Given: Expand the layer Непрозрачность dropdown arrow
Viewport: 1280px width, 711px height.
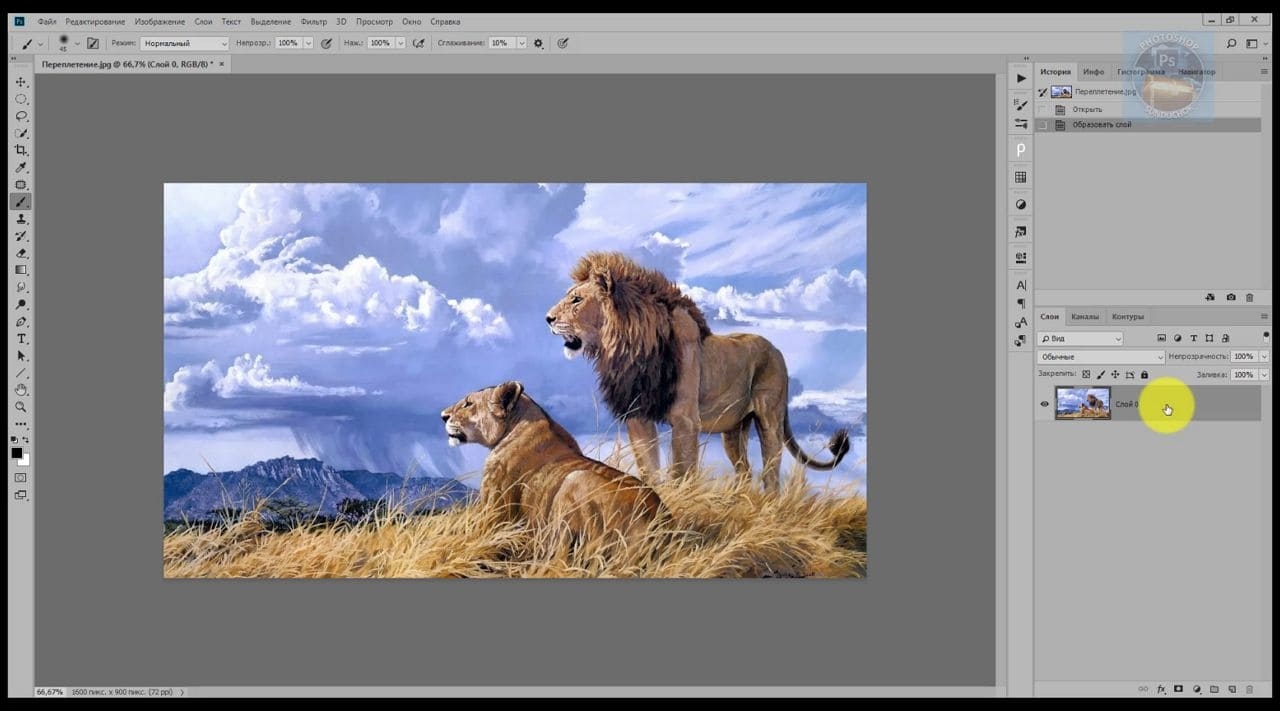Looking at the screenshot, I should (x=1264, y=356).
